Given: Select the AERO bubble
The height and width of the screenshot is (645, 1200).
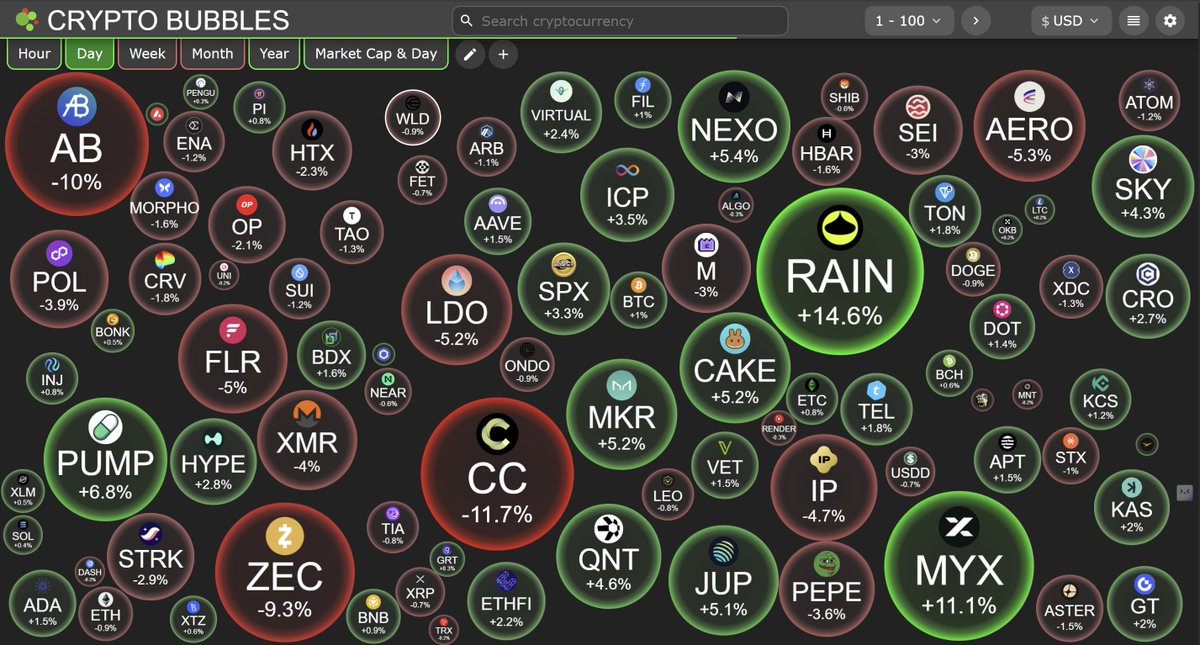Looking at the screenshot, I should pos(1029,124).
